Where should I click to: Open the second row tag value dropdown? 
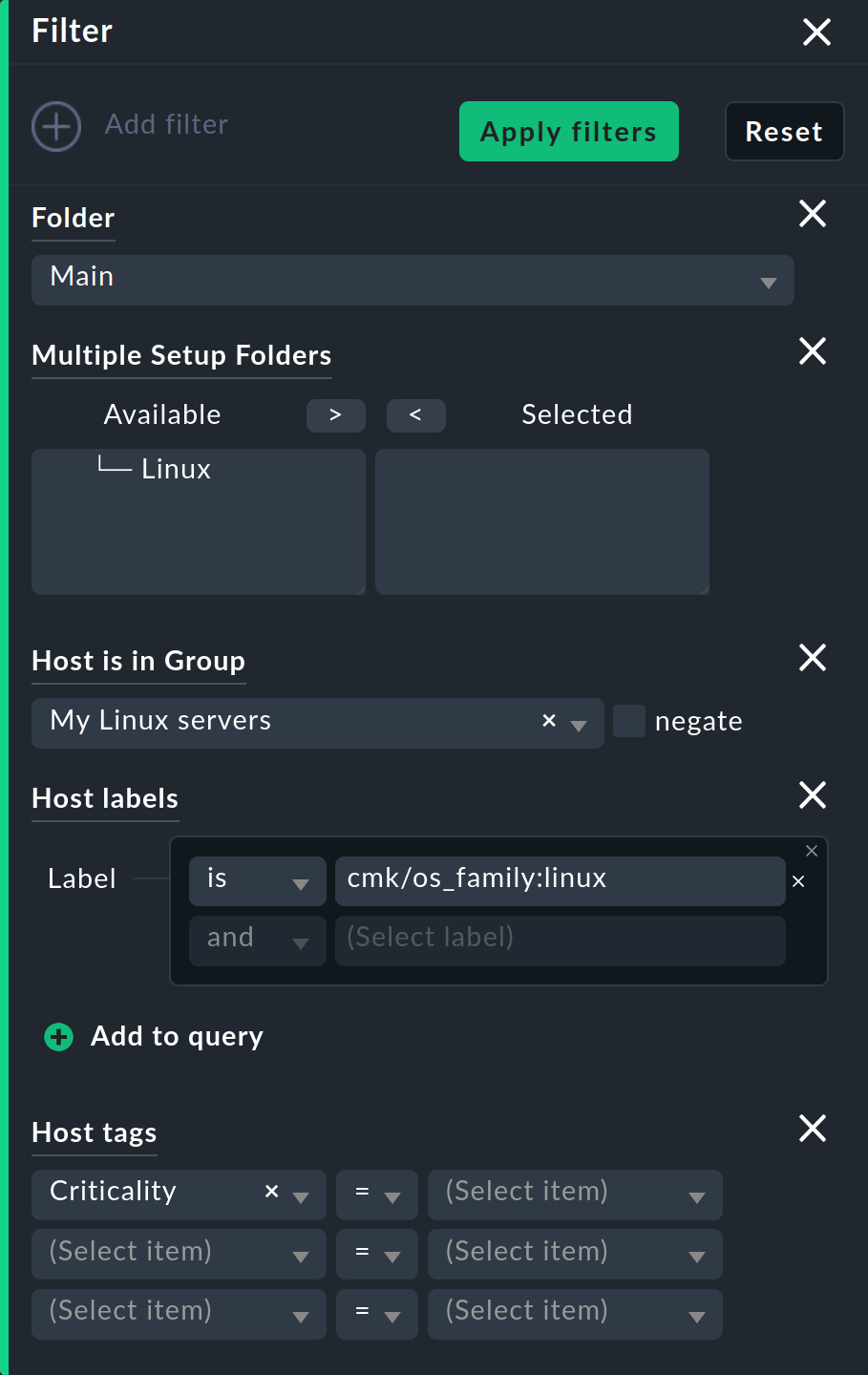click(575, 1255)
